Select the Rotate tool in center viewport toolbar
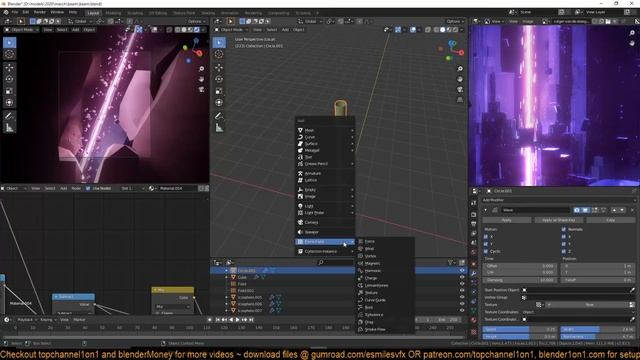640x360 pixels. point(219,79)
